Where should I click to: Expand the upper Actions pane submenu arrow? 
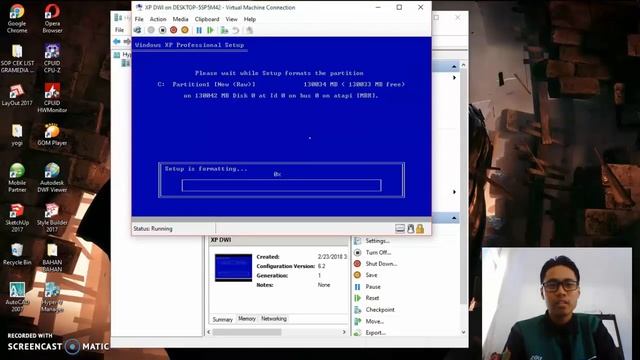coord(454,78)
